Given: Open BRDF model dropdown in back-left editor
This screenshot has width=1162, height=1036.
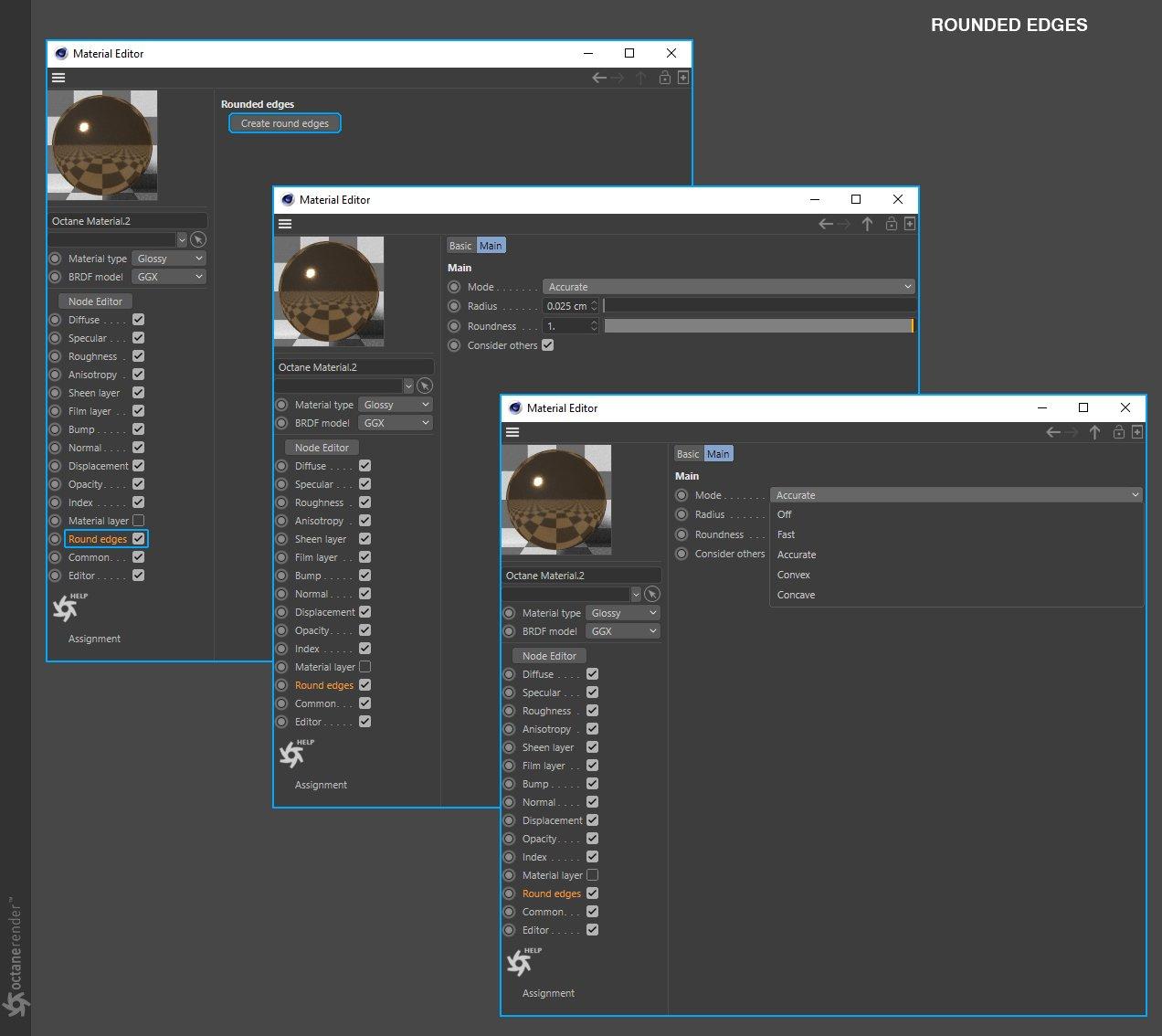Looking at the screenshot, I should coord(169,277).
